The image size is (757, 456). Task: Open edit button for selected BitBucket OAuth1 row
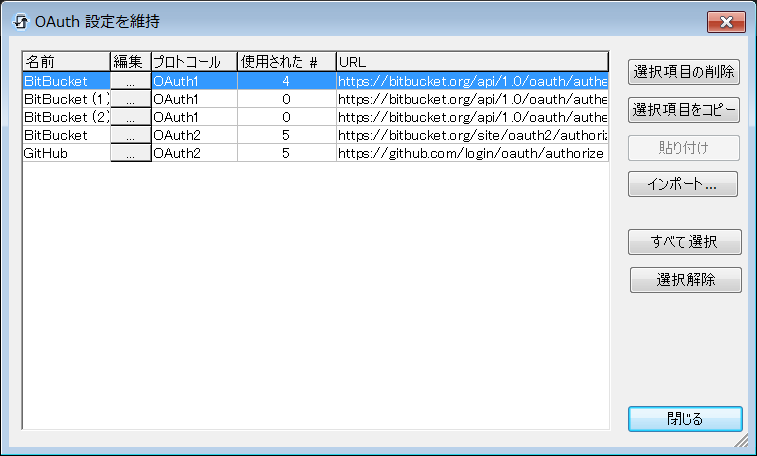coord(130,81)
